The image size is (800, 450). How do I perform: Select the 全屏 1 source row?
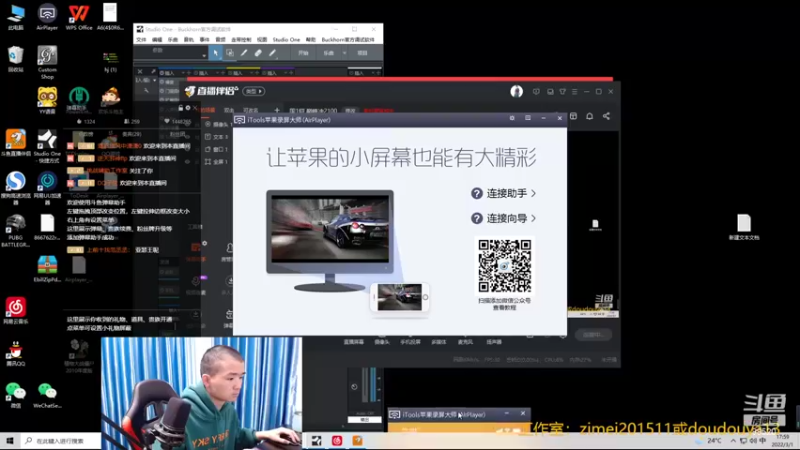point(218,162)
